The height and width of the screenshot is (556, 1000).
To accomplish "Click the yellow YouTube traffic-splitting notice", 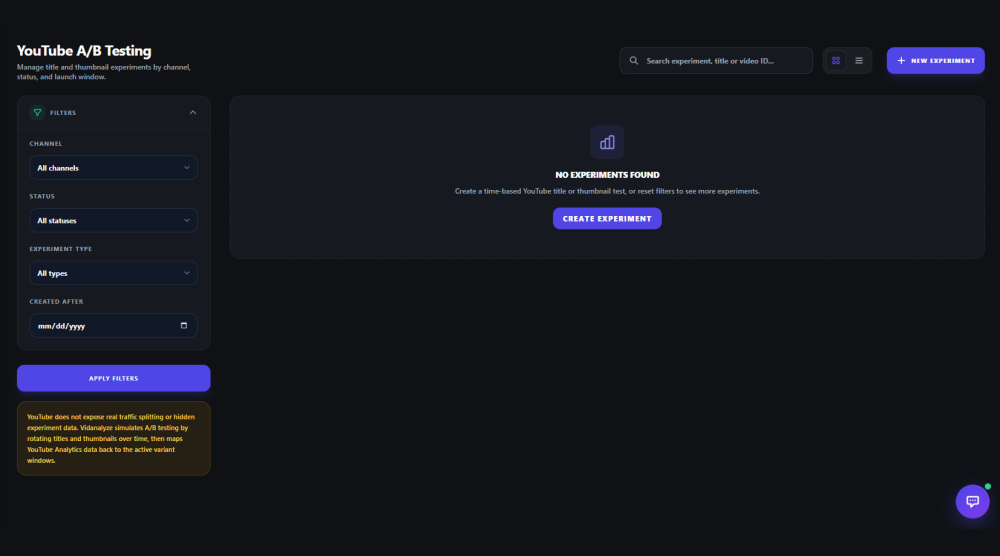I will point(114,438).
